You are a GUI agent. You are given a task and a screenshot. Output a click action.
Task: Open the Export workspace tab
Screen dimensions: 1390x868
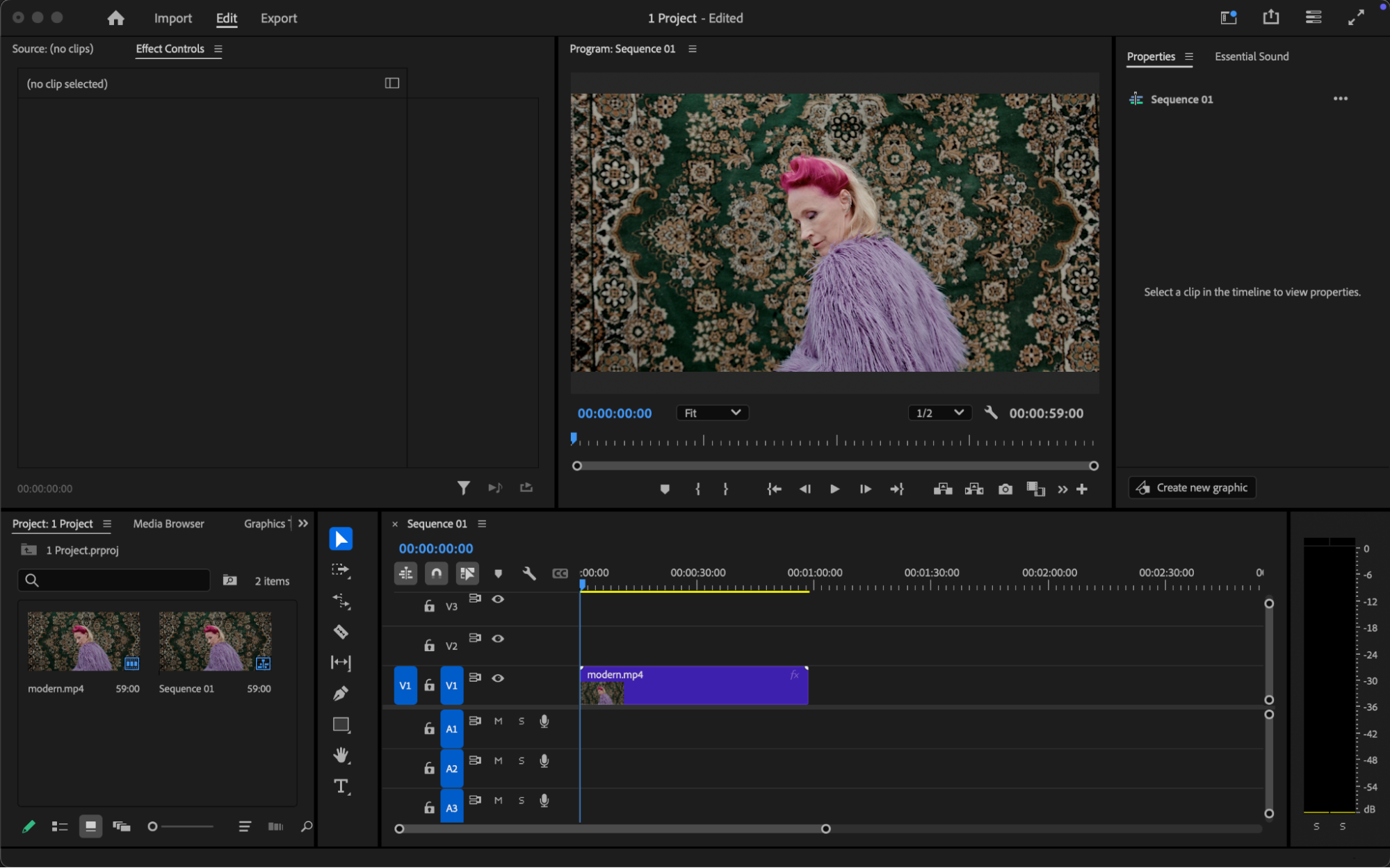pyautogui.click(x=278, y=18)
